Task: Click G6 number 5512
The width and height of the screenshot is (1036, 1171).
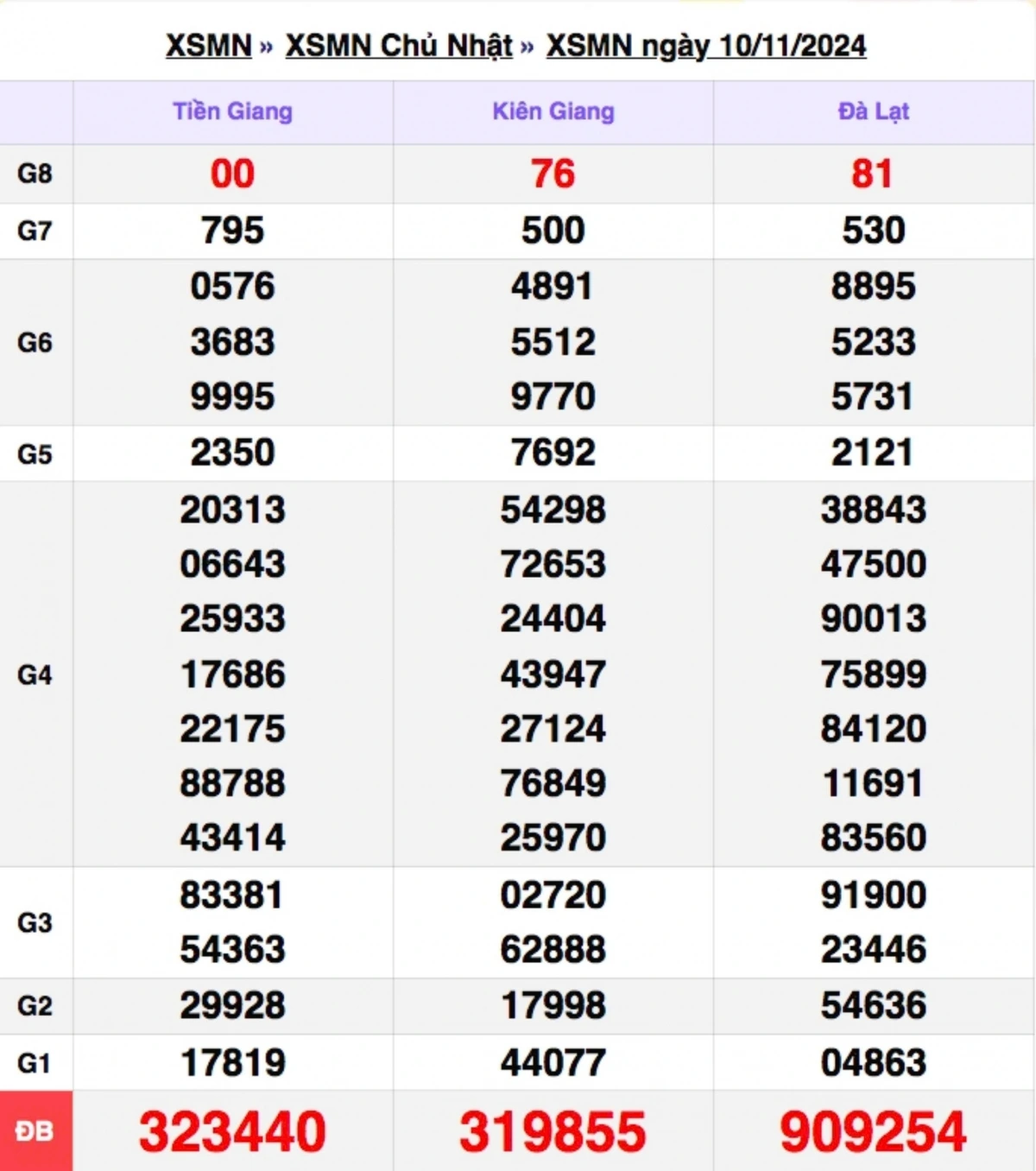Action: tap(553, 342)
